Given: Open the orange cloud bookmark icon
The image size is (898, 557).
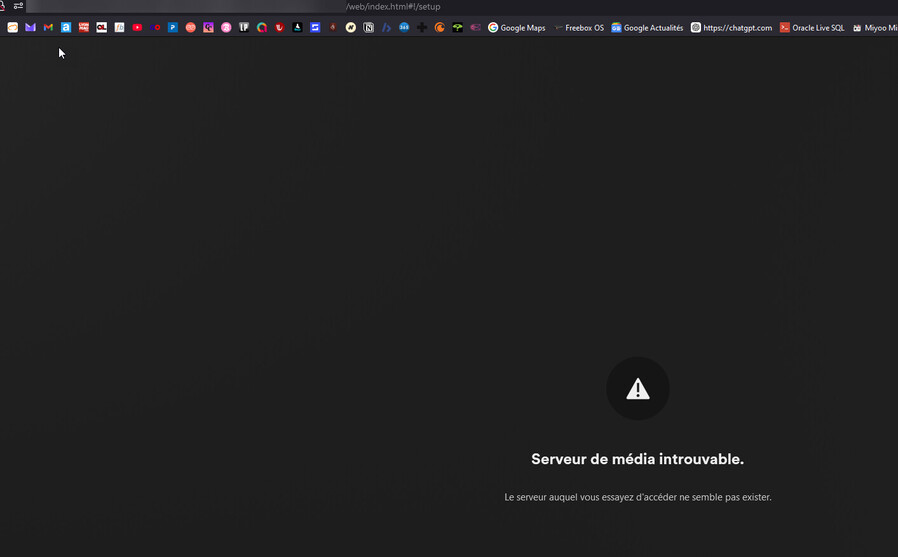Looking at the screenshot, I should 13,27.
